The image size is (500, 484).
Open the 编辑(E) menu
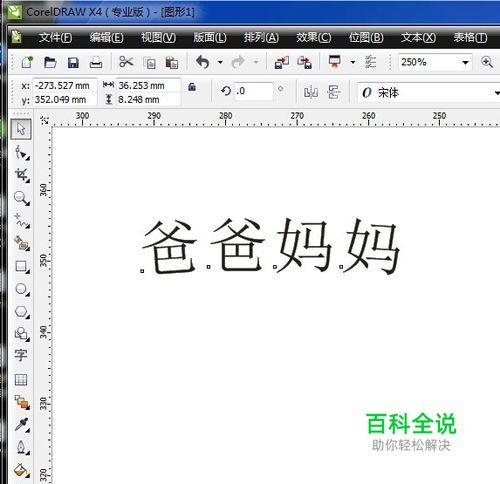pyautogui.click(x=107, y=37)
